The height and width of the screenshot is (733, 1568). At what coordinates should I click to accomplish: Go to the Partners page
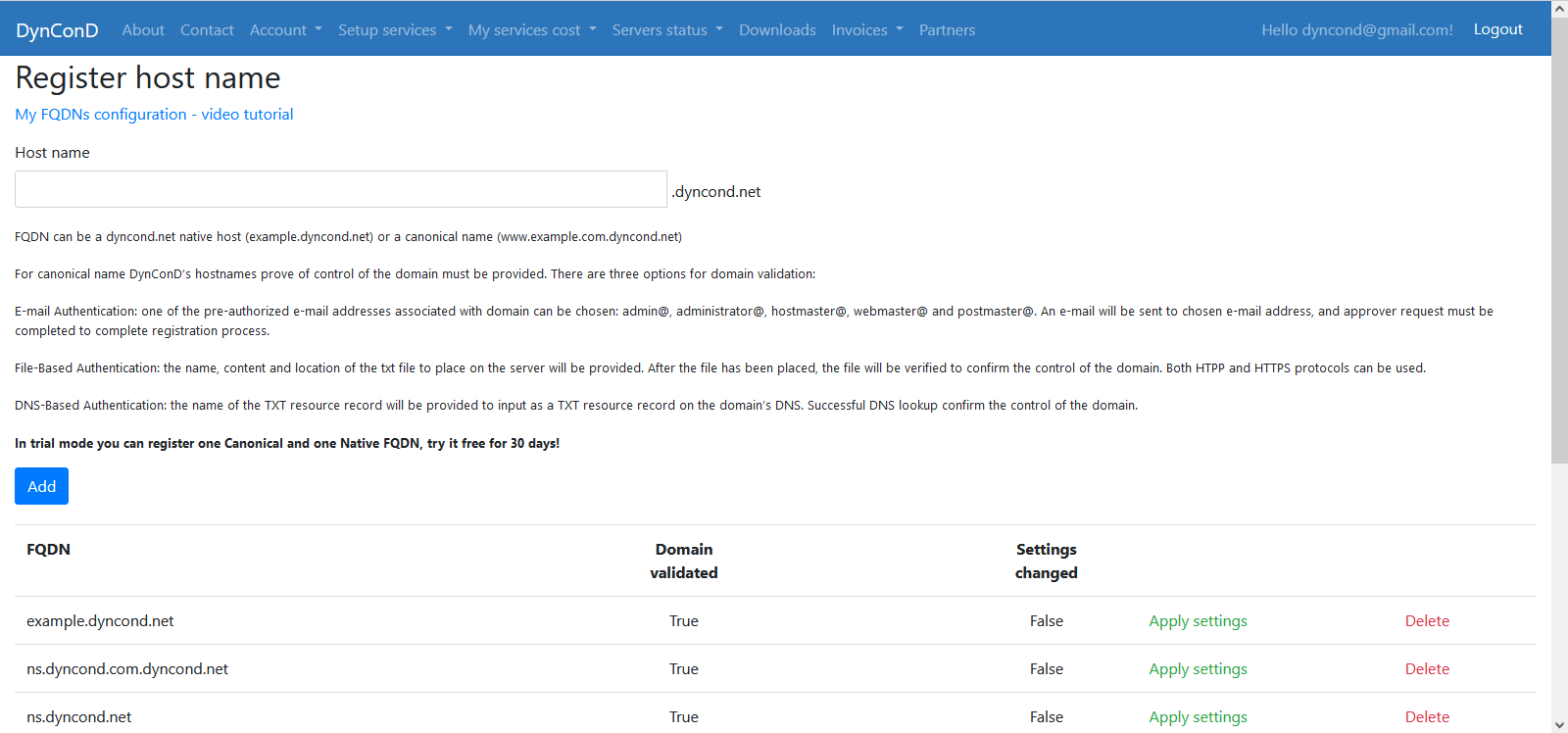click(947, 30)
